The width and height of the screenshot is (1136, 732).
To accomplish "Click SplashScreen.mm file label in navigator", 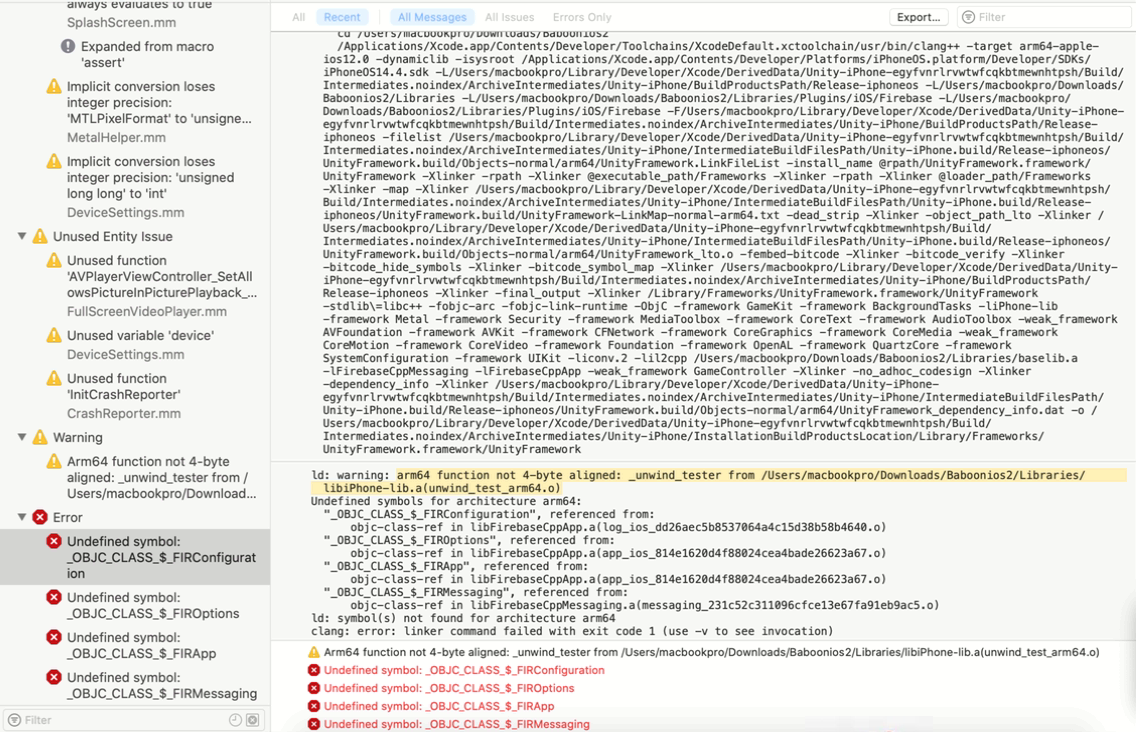I will [121, 22].
